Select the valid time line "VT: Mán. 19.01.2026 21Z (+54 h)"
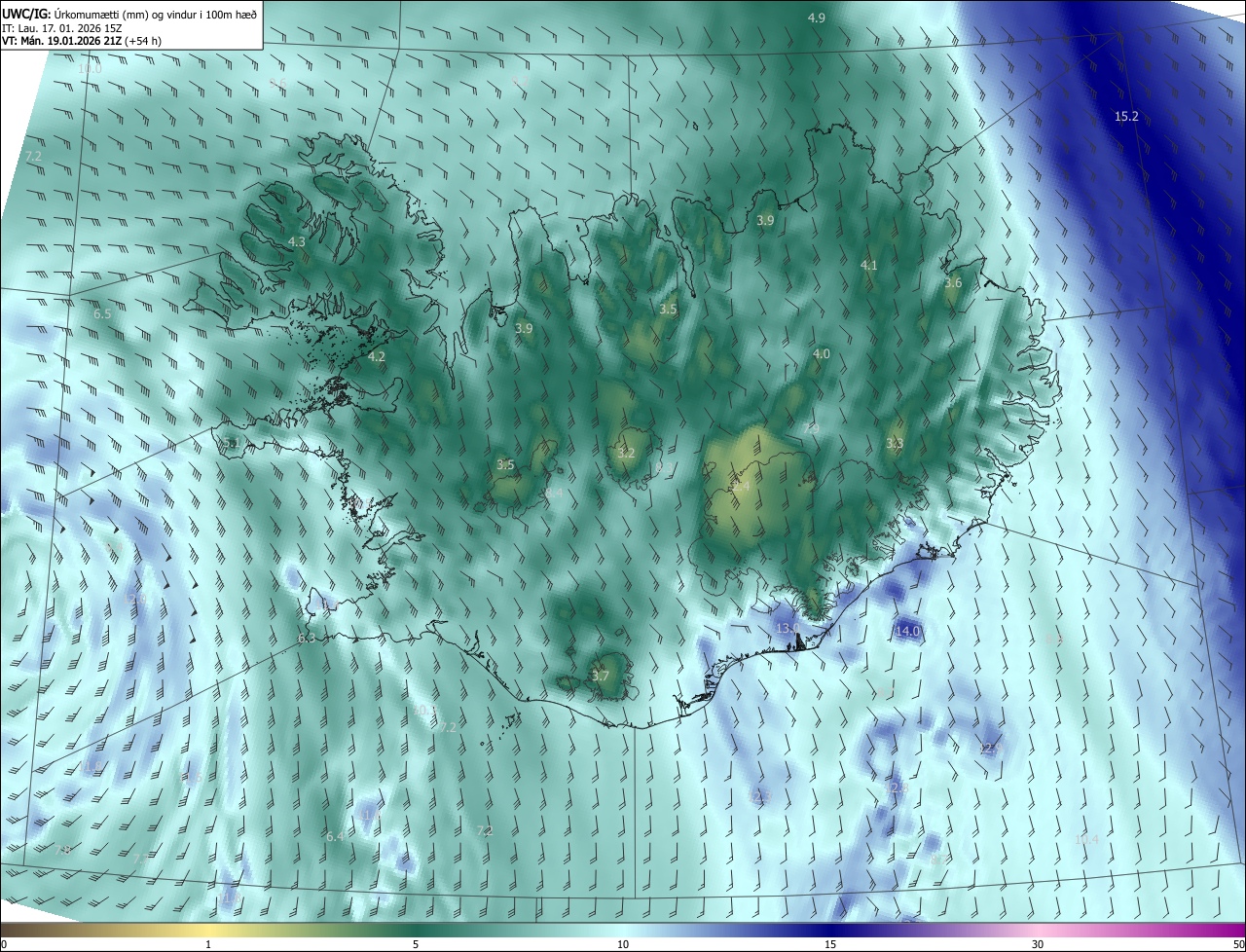 (x=84, y=41)
